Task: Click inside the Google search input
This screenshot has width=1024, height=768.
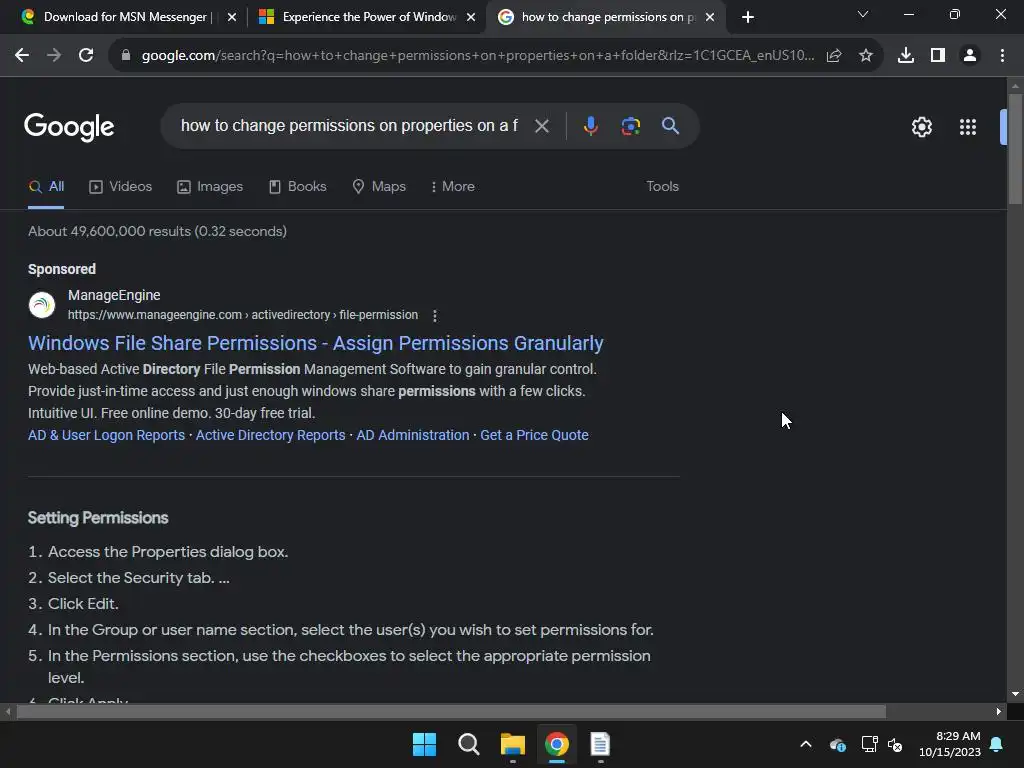Action: (x=349, y=126)
